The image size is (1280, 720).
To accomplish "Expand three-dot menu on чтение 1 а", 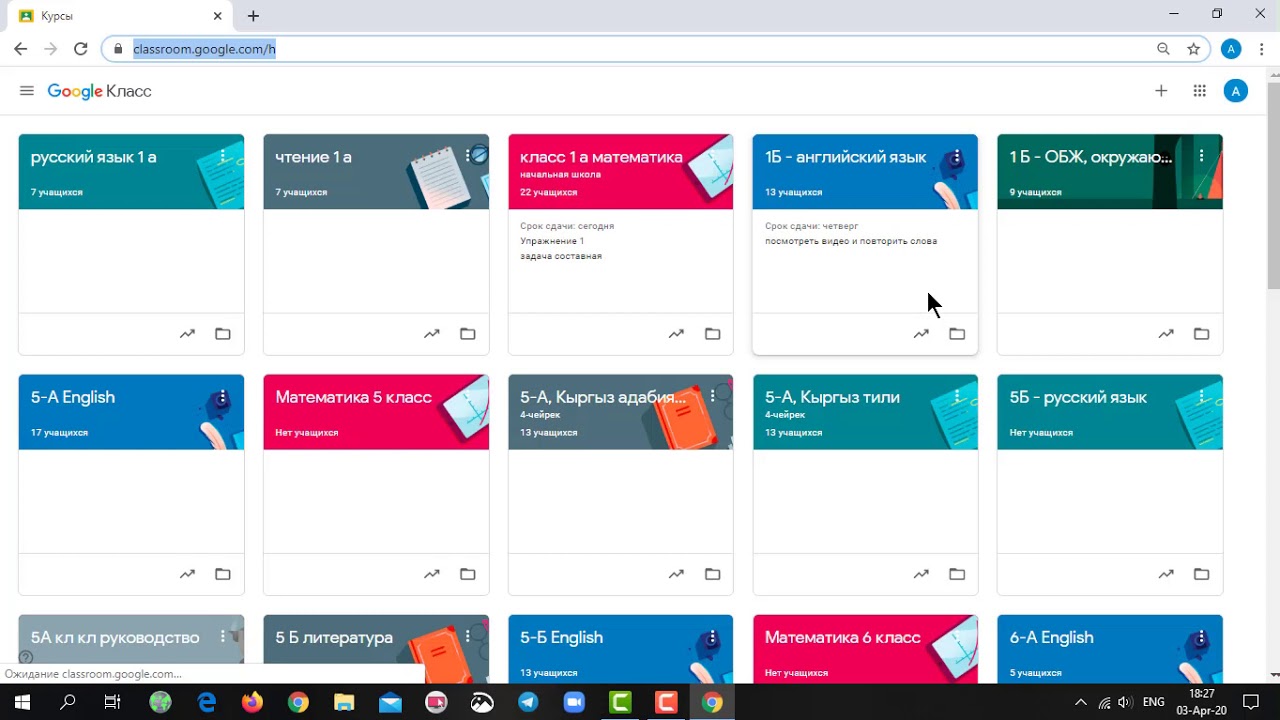I will 468,156.
